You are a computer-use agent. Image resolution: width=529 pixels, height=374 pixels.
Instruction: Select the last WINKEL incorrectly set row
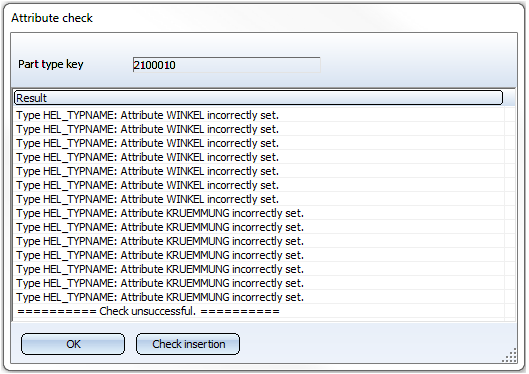(x=259, y=199)
